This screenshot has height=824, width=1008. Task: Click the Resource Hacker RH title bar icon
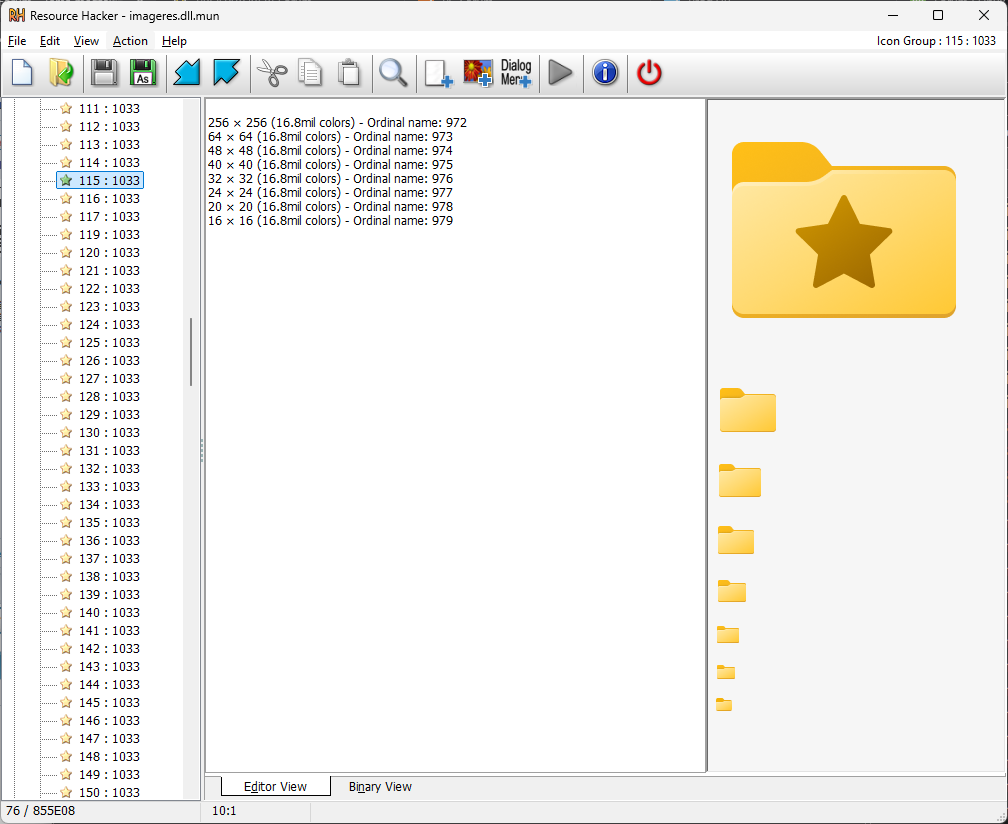tap(17, 15)
